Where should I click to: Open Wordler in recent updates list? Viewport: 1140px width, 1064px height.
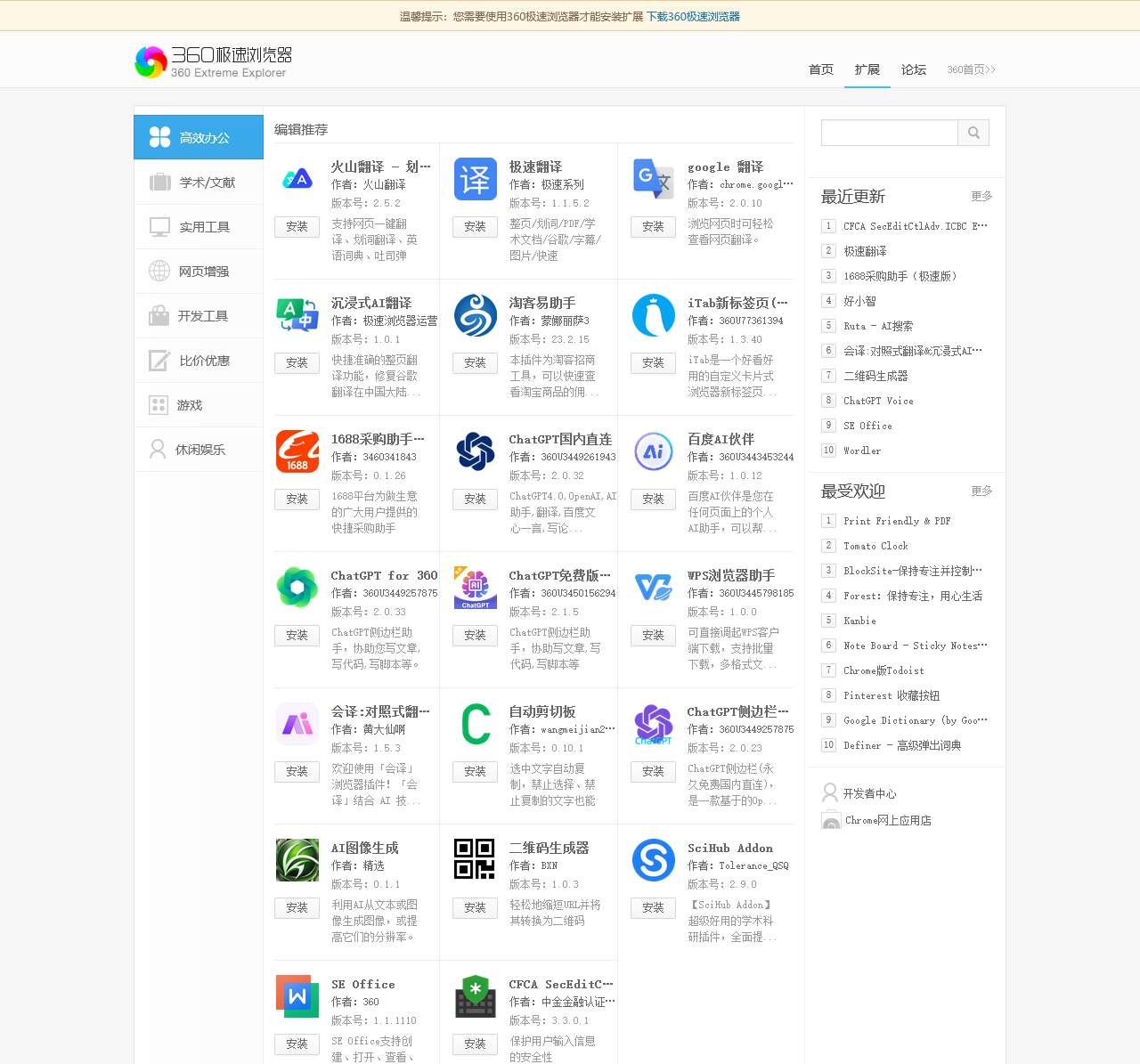[862, 451]
